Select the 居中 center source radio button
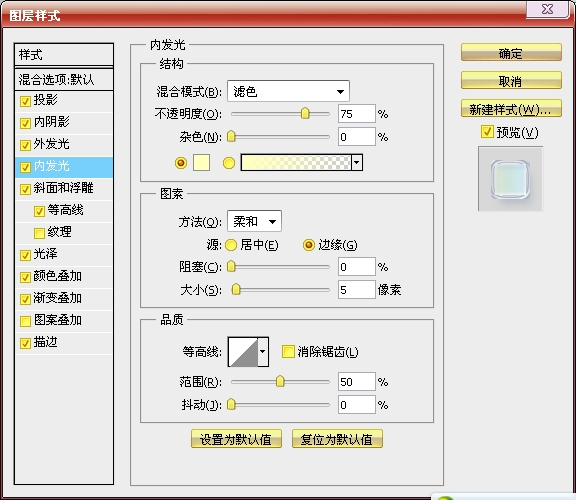 point(231,245)
